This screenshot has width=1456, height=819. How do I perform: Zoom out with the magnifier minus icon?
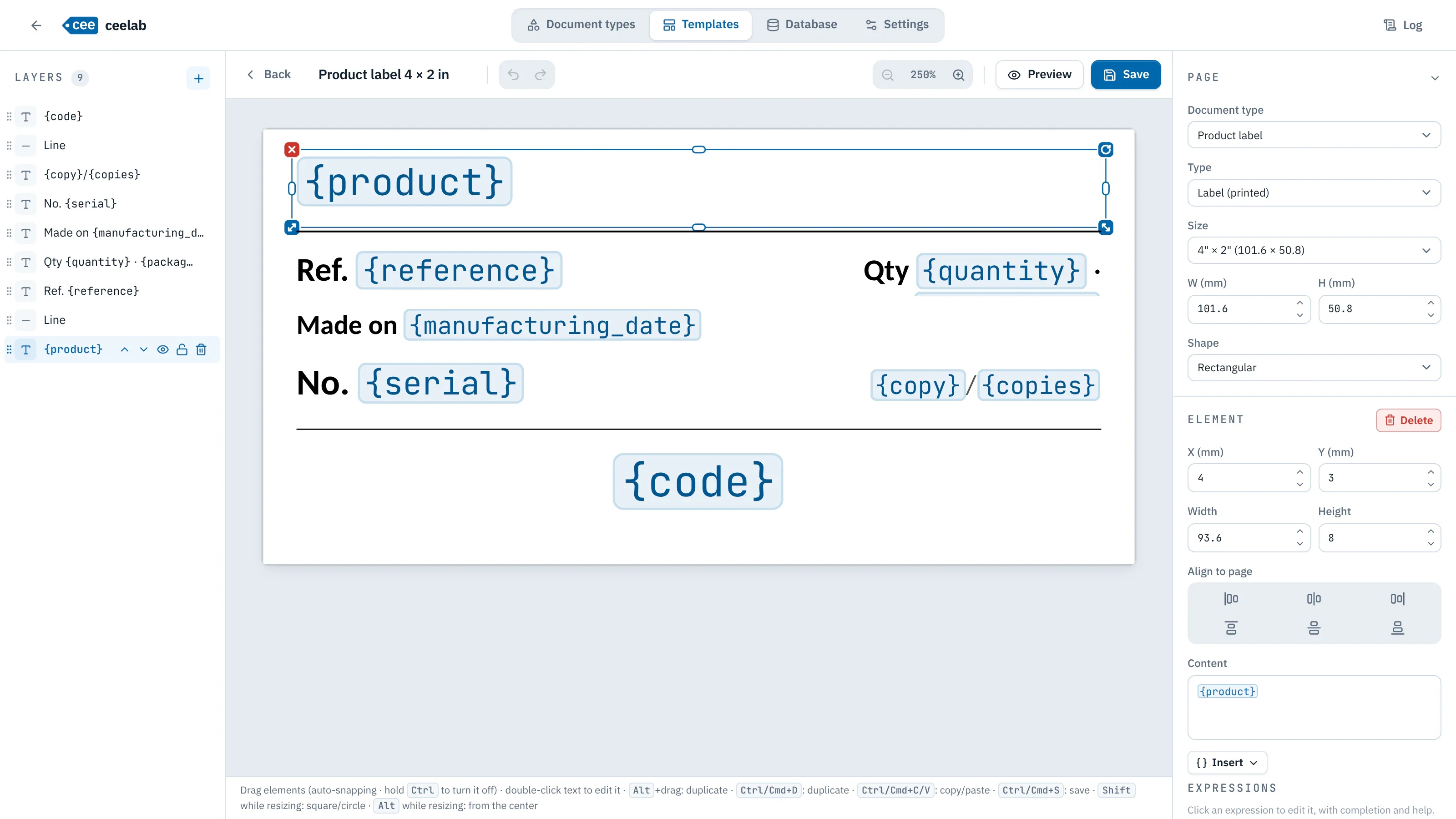888,75
